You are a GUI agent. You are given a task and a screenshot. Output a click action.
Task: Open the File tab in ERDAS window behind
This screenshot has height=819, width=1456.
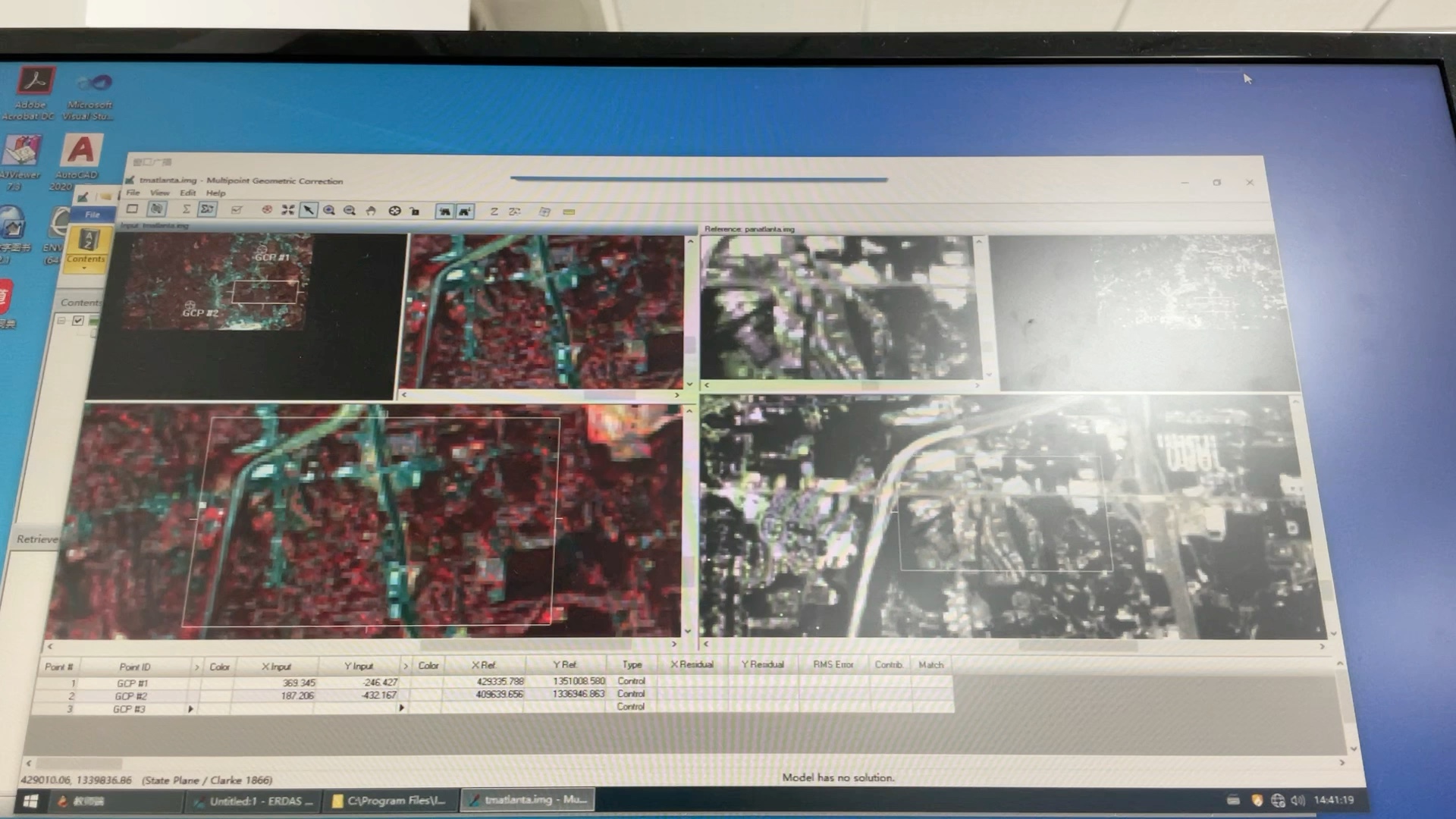pos(93,215)
